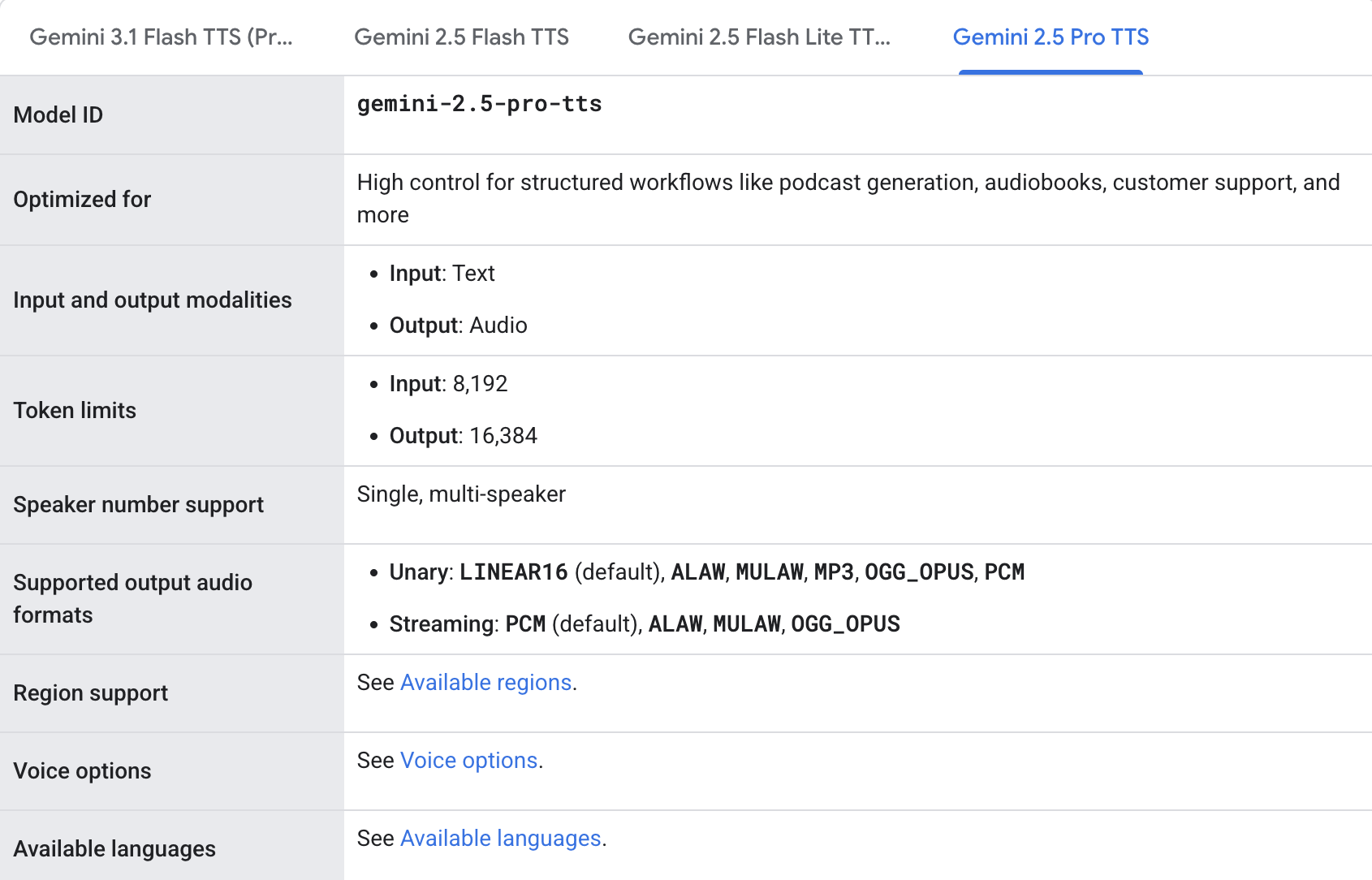Click the Input and output modalities label

click(x=153, y=300)
